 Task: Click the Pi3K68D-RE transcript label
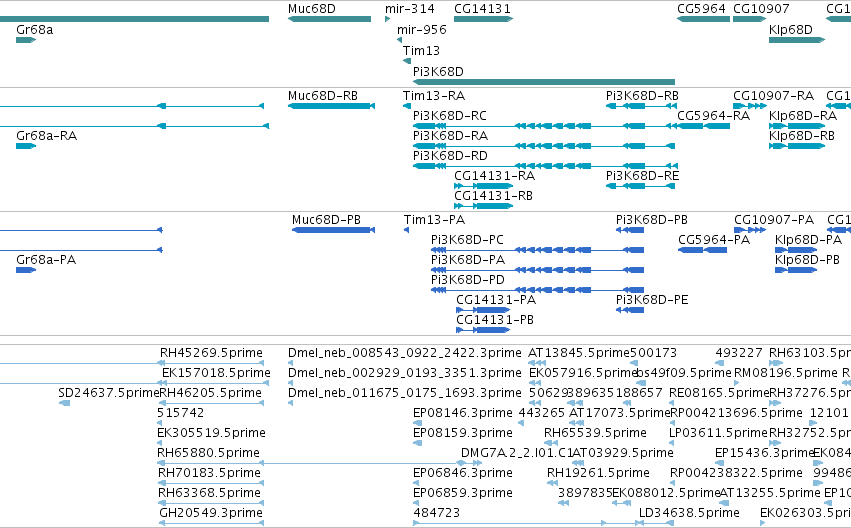click(x=642, y=176)
